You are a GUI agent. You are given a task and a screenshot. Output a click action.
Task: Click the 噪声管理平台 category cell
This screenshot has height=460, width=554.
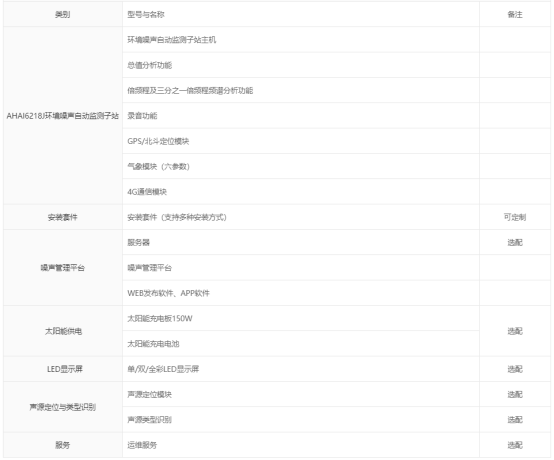click(63, 268)
